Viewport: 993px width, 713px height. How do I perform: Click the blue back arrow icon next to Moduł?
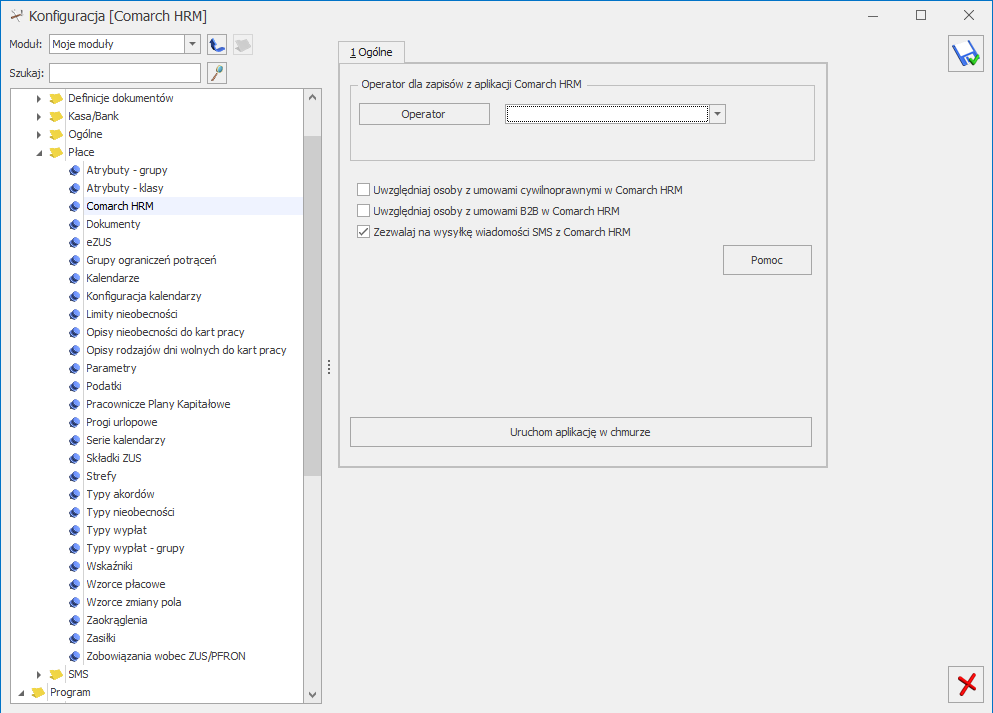click(x=217, y=44)
